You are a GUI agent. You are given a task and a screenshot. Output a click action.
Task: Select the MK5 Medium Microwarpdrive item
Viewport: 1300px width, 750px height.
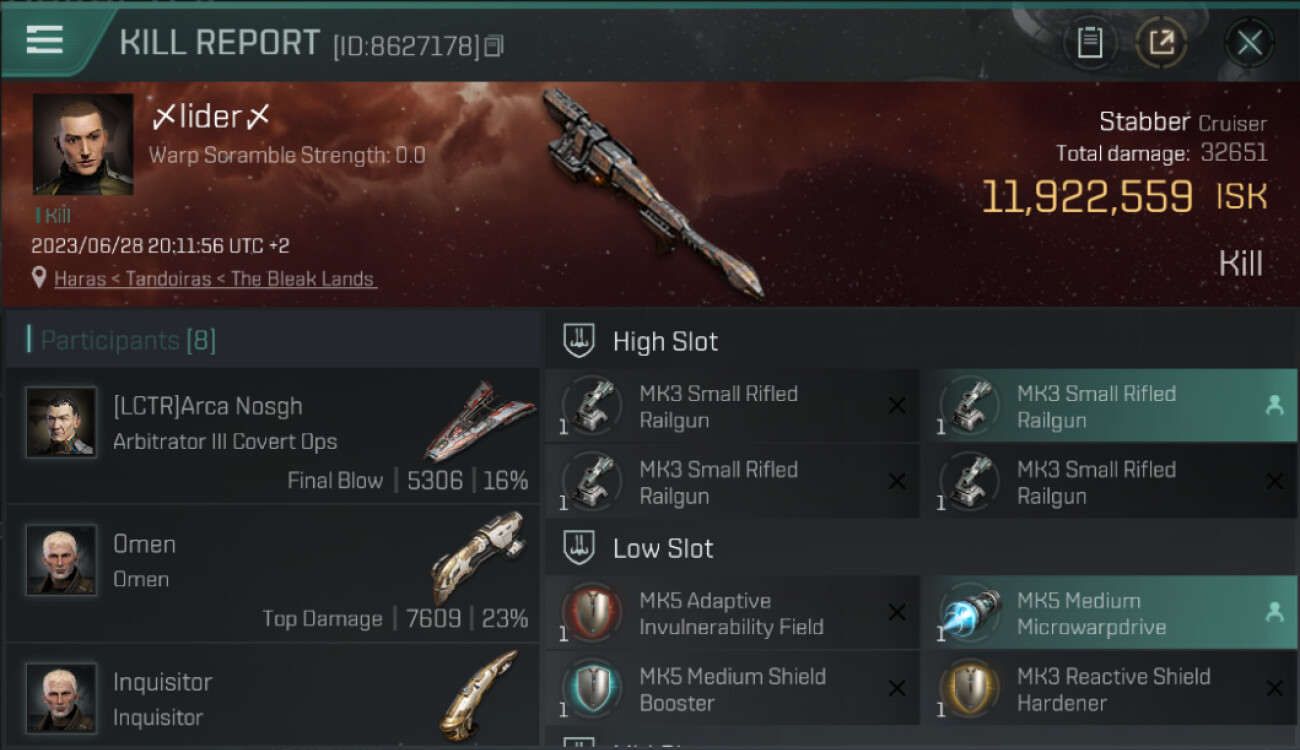click(1109, 613)
